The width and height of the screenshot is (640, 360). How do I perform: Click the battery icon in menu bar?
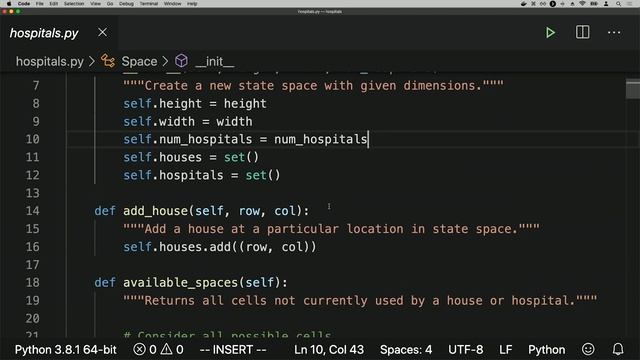click(594, 4)
